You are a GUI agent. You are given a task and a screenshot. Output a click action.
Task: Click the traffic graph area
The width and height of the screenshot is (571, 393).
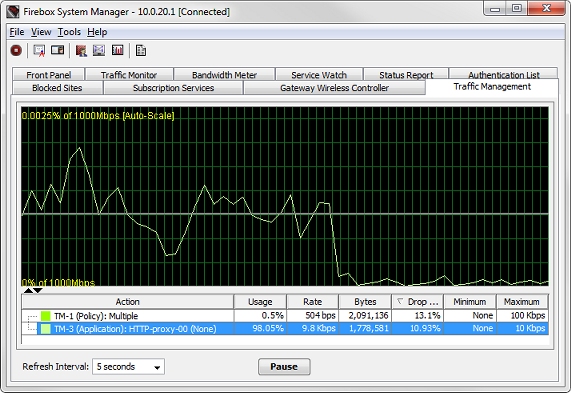(x=285, y=196)
